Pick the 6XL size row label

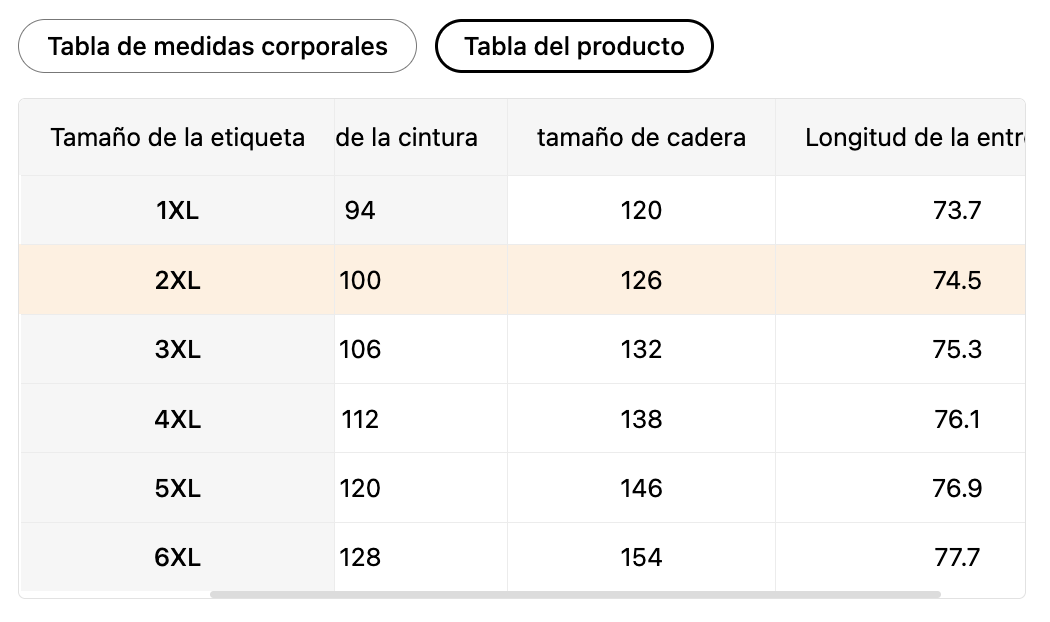[178, 557]
